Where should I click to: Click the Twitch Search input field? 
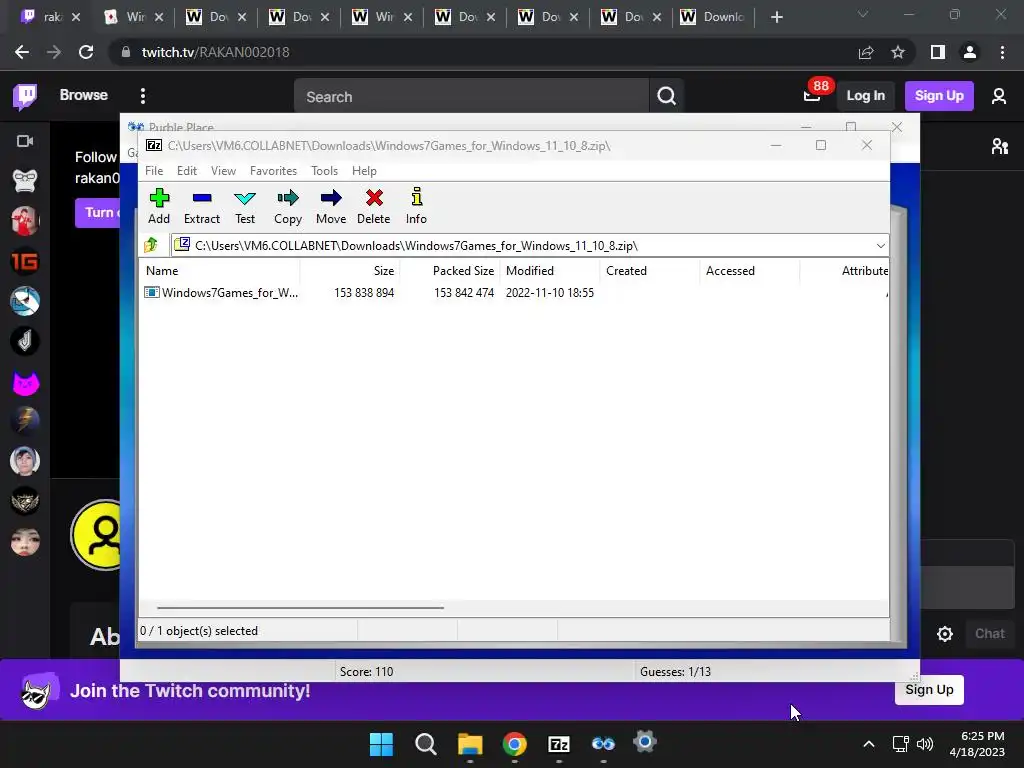point(471,97)
